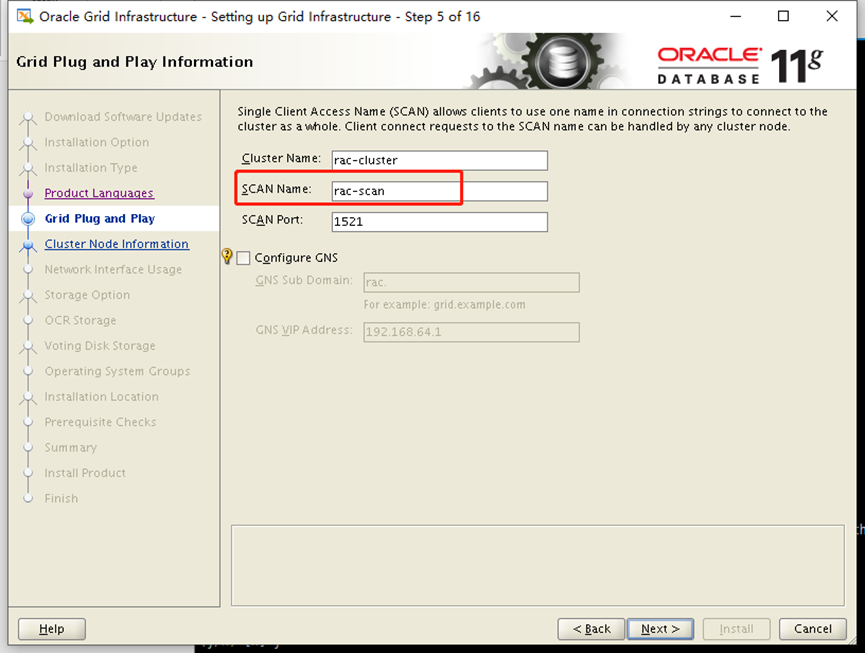This screenshot has width=865, height=653.
Task: Open the Help button
Action: click(x=52, y=629)
